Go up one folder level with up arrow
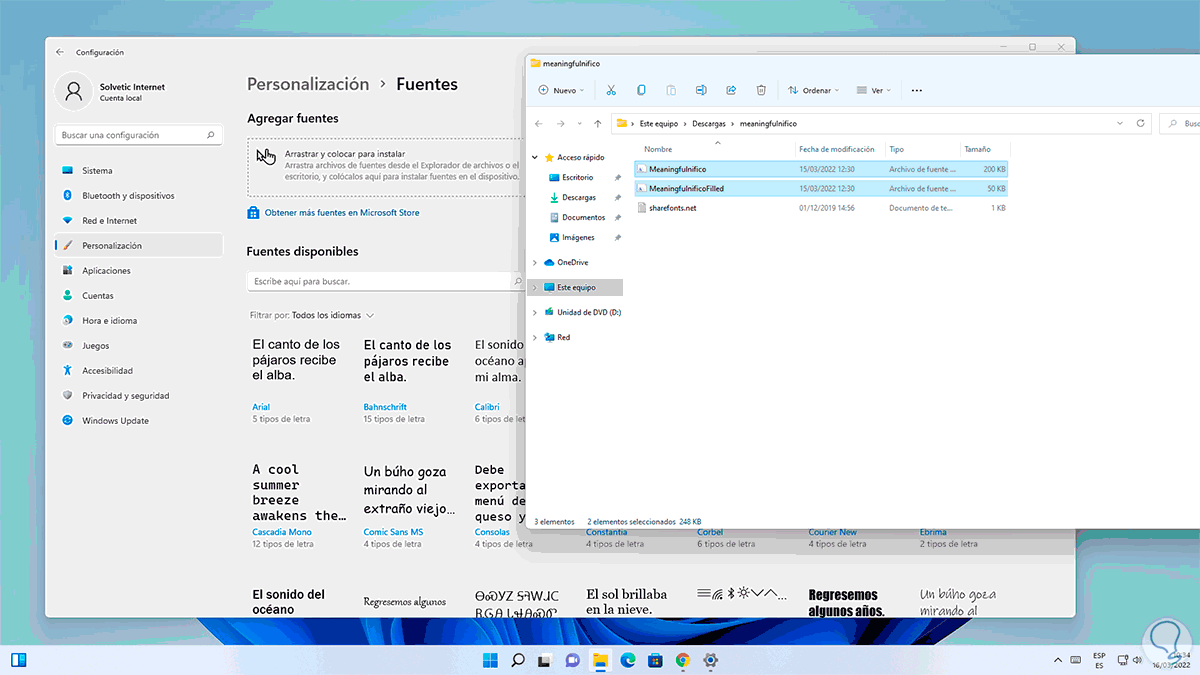The image size is (1200, 675). point(598,124)
